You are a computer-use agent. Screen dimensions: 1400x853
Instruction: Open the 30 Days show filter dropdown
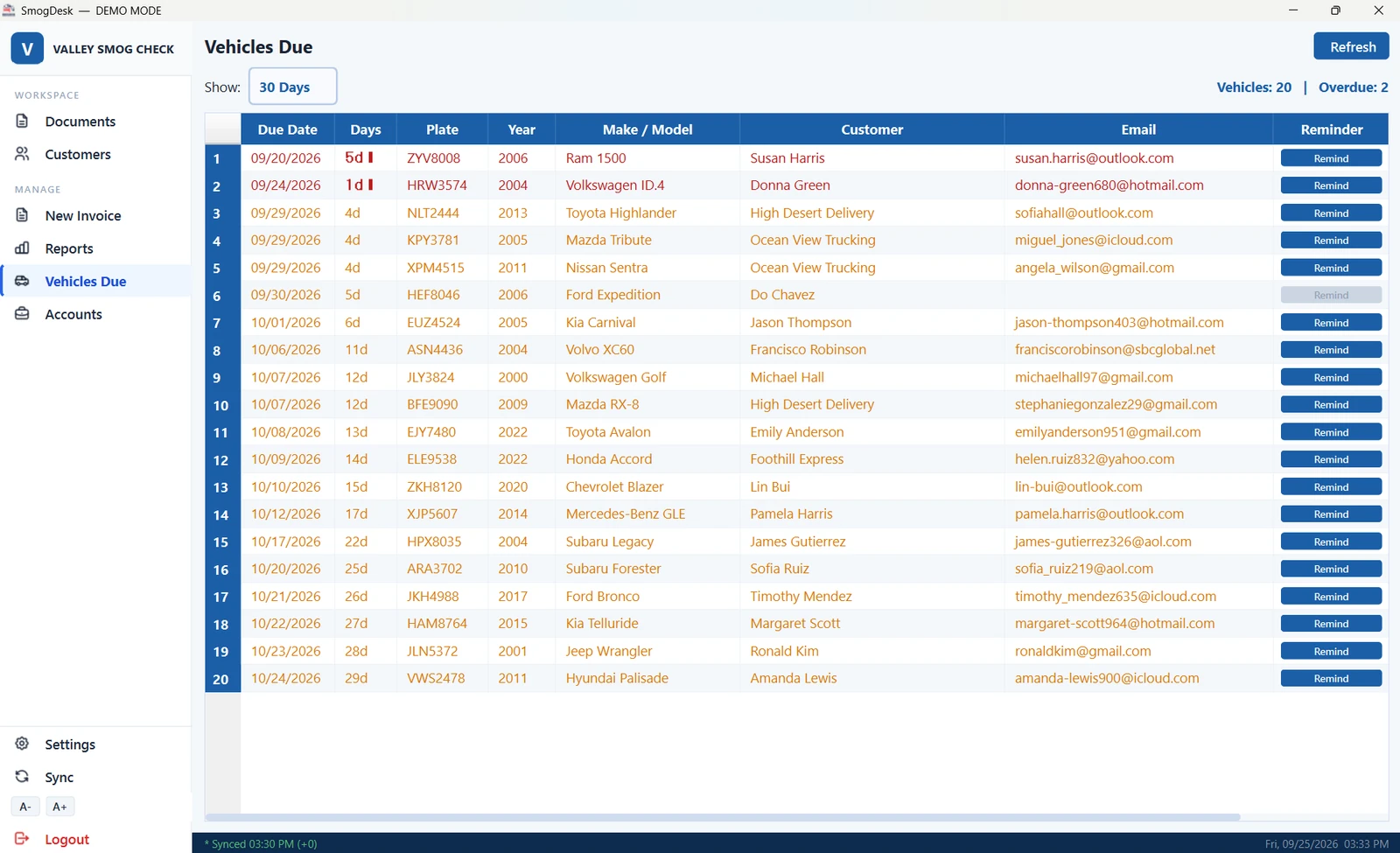pyautogui.click(x=293, y=87)
